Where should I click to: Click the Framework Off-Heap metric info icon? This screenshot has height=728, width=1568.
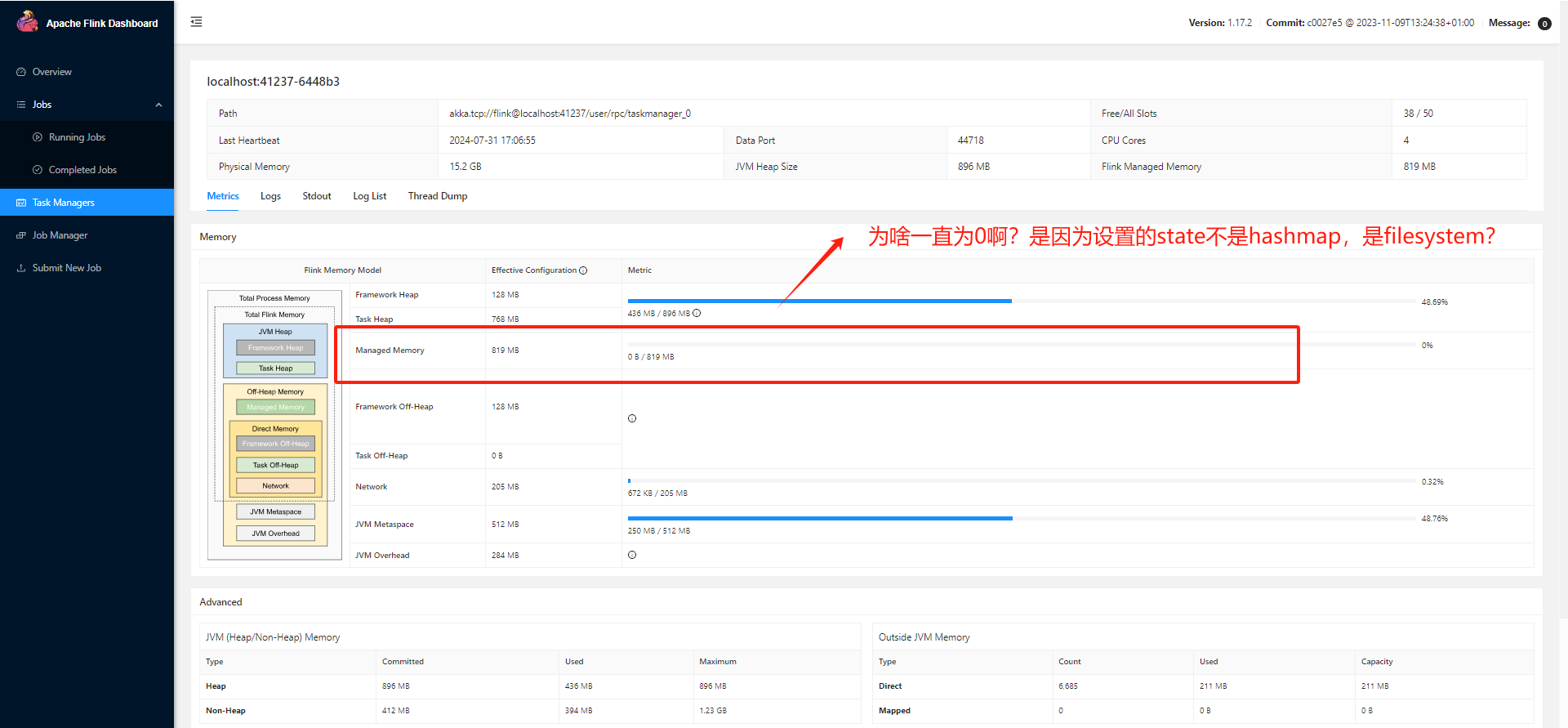(632, 418)
